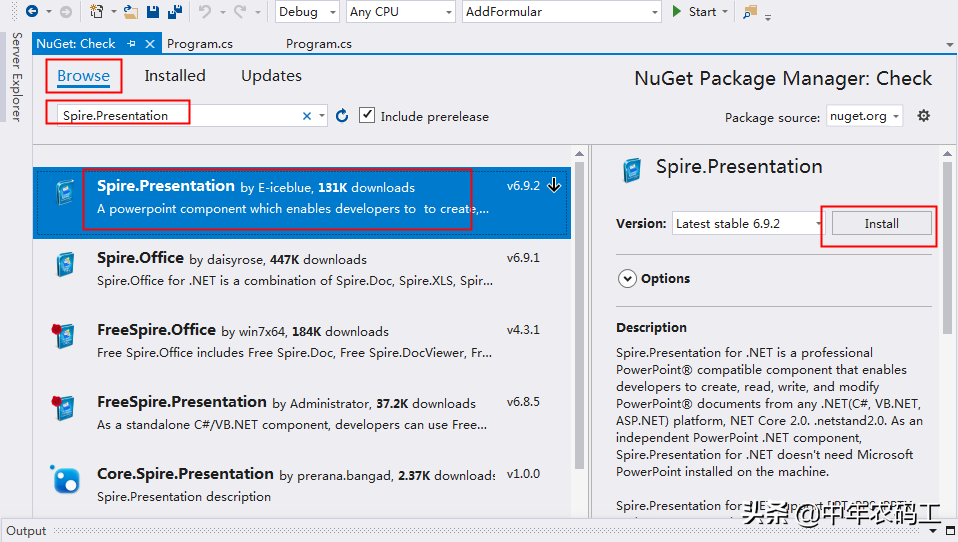Screen dimensions: 958x542
Task: Select the Spire.Office package row
Action: 302,274
